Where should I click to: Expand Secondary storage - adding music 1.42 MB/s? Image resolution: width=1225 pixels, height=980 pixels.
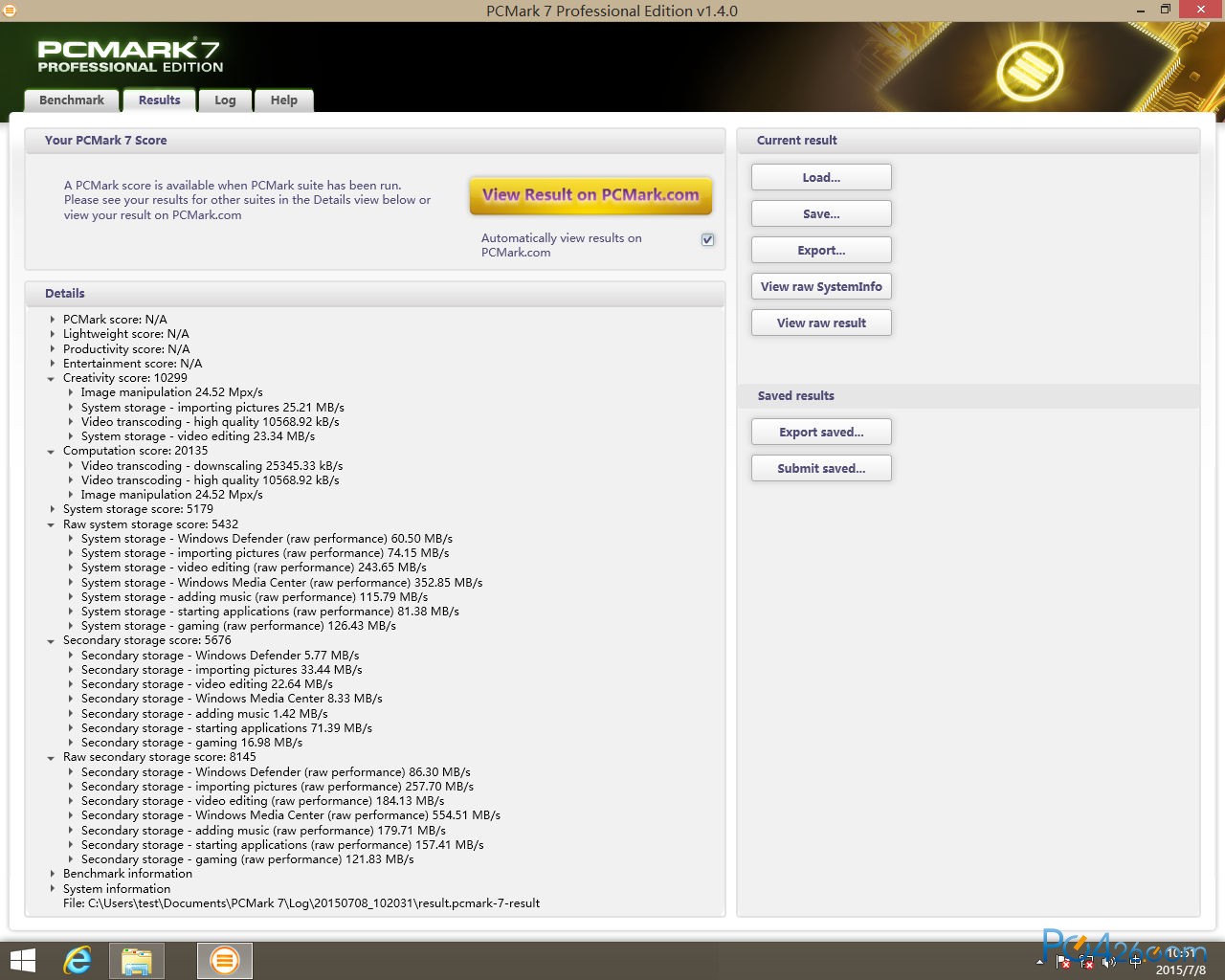click(x=70, y=714)
